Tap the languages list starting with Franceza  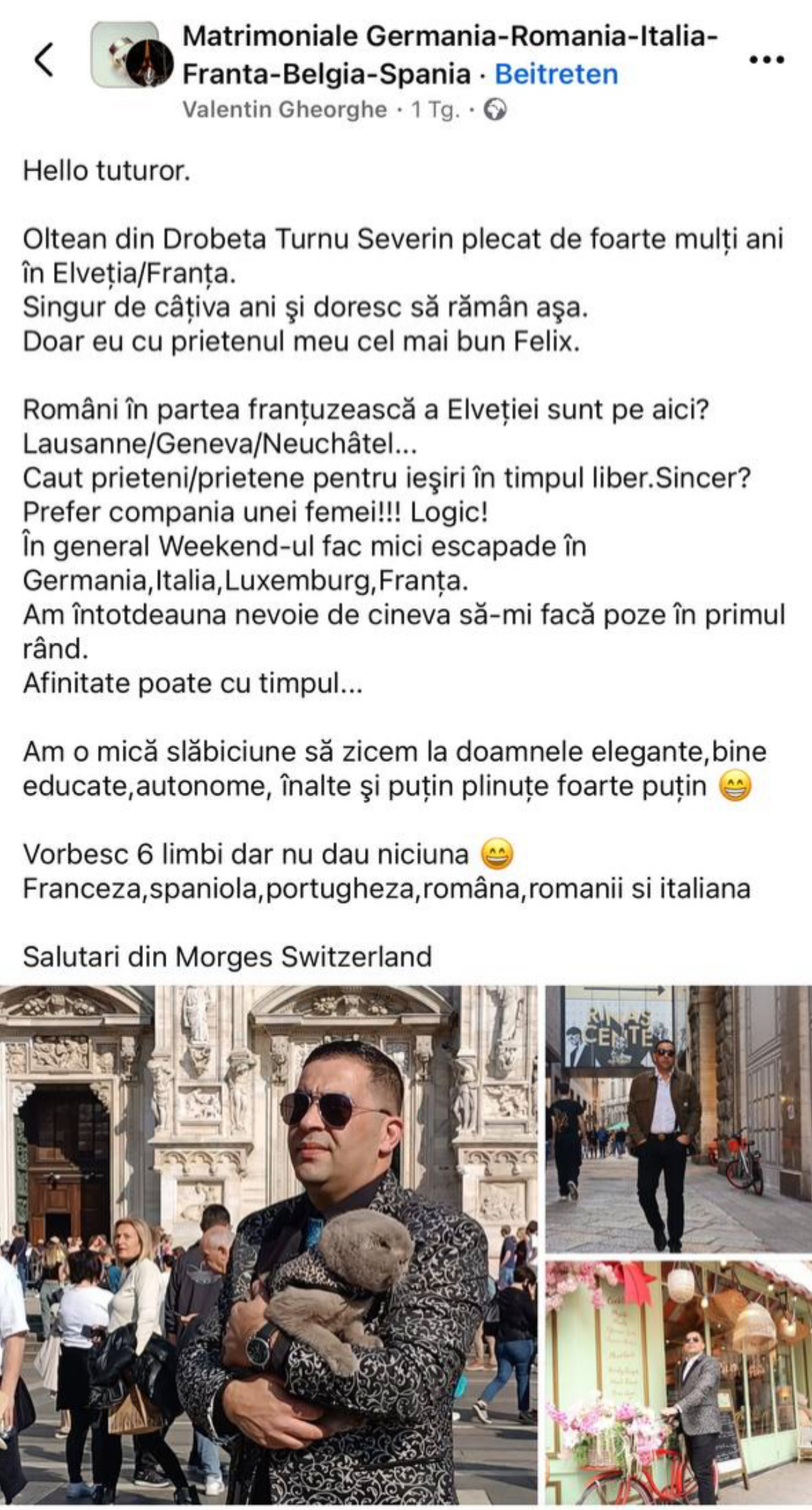click(386, 888)
